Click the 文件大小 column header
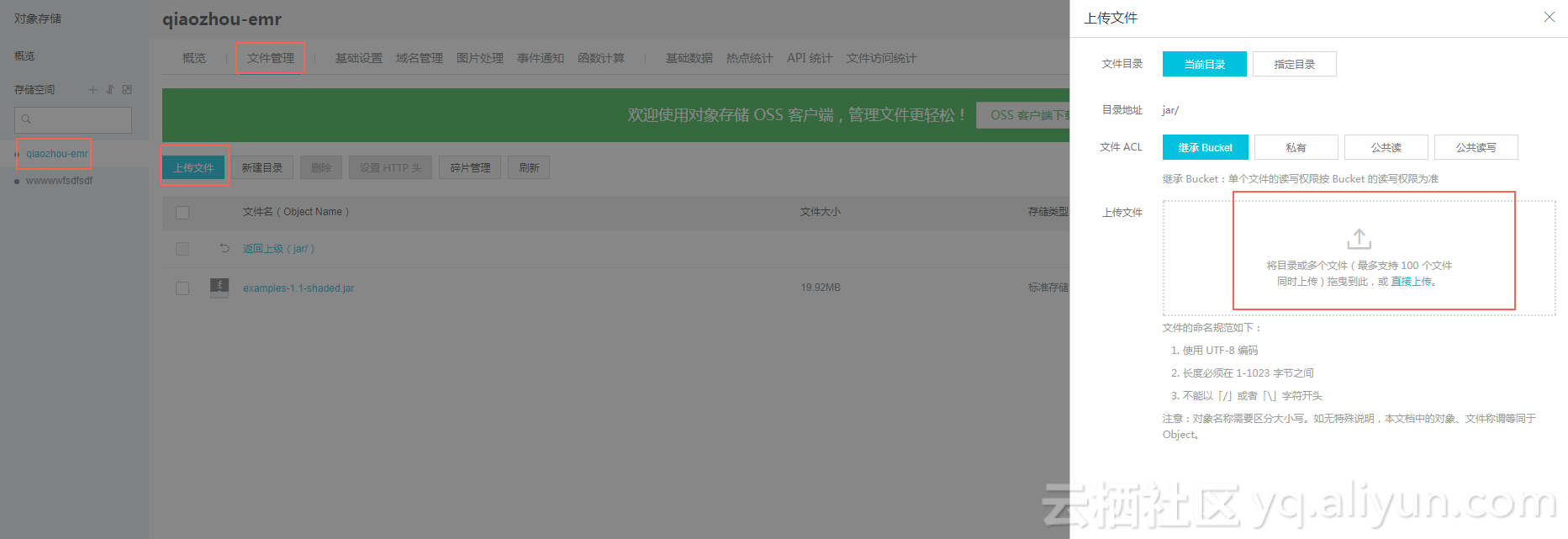 coord(821,212)
